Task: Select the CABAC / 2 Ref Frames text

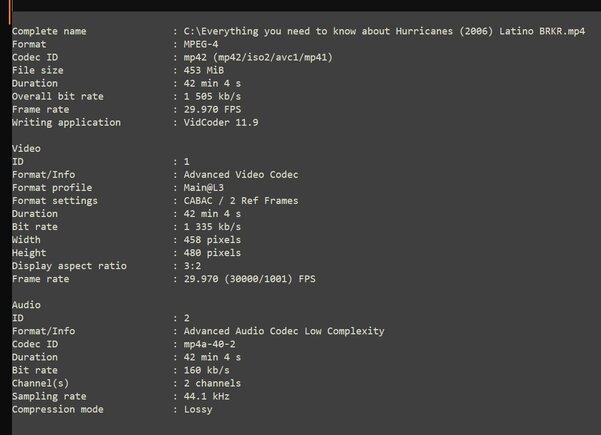Action: coord(241,201)
